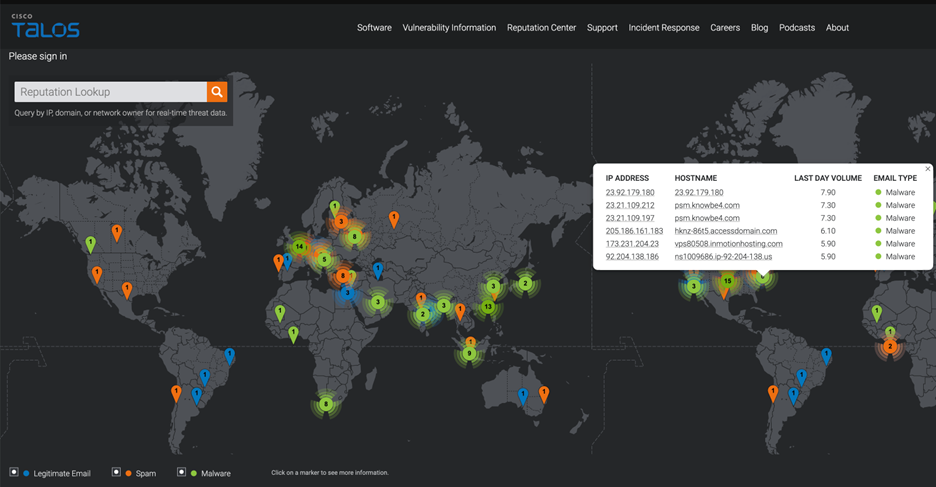
Task: Select the orange pin over Portugal
Action: pos(278,262)
